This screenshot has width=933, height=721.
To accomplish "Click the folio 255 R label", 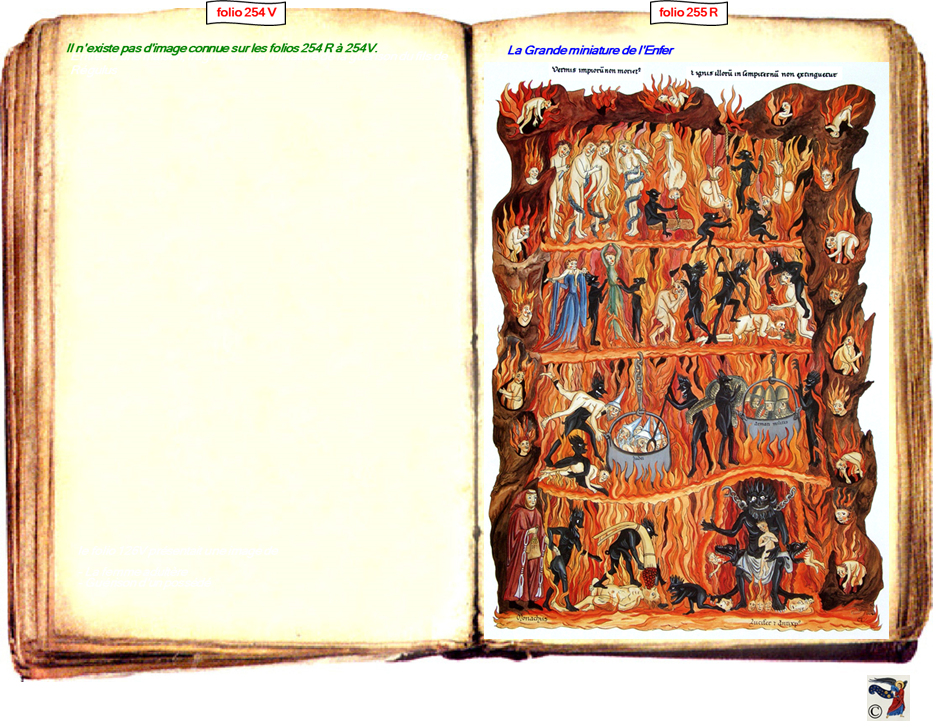I will pos(688,12).
